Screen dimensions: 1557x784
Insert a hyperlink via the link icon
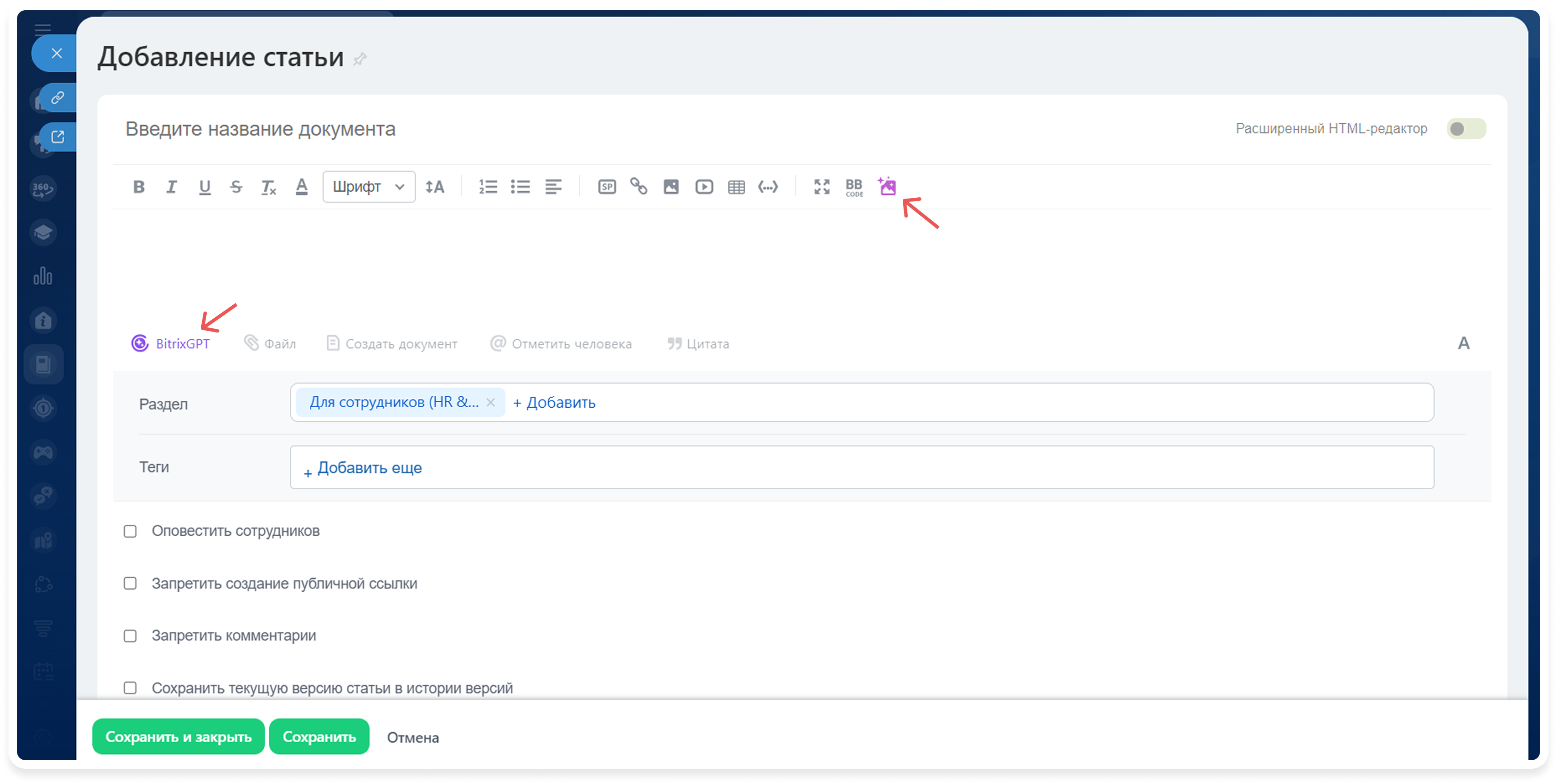click(x=639, y=187)
